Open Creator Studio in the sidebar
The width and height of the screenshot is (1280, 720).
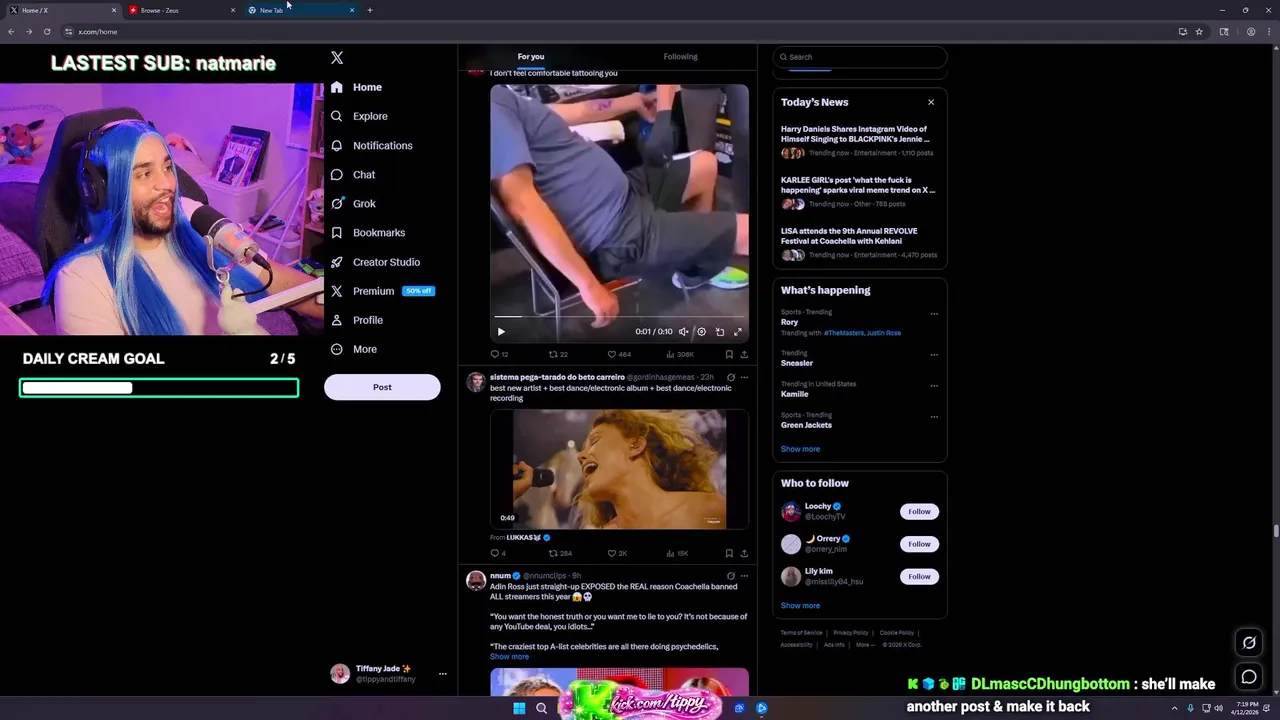(x=375, y=262)
